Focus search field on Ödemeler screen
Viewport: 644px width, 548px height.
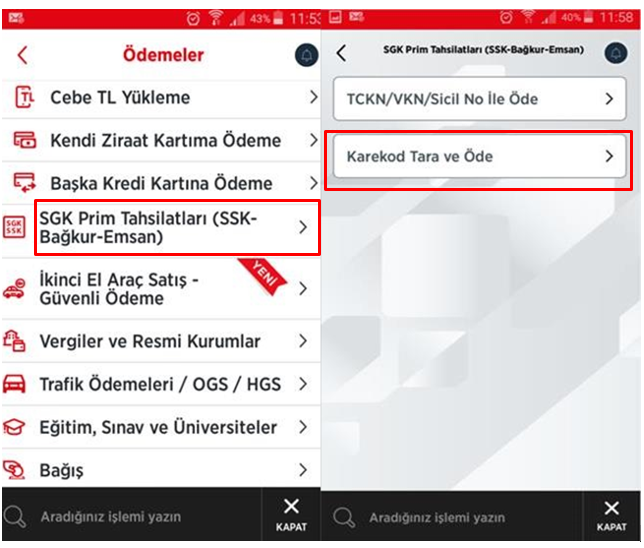131,515
